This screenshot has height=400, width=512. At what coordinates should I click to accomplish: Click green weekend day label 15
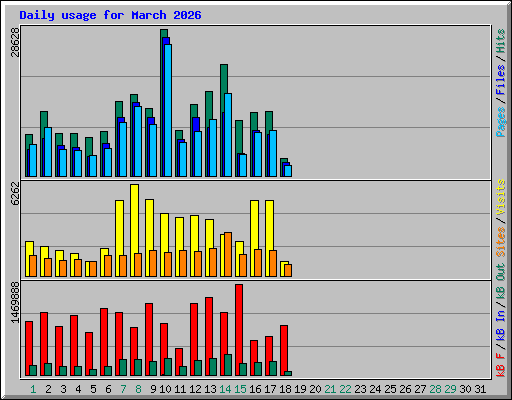[x=240, y=389]
